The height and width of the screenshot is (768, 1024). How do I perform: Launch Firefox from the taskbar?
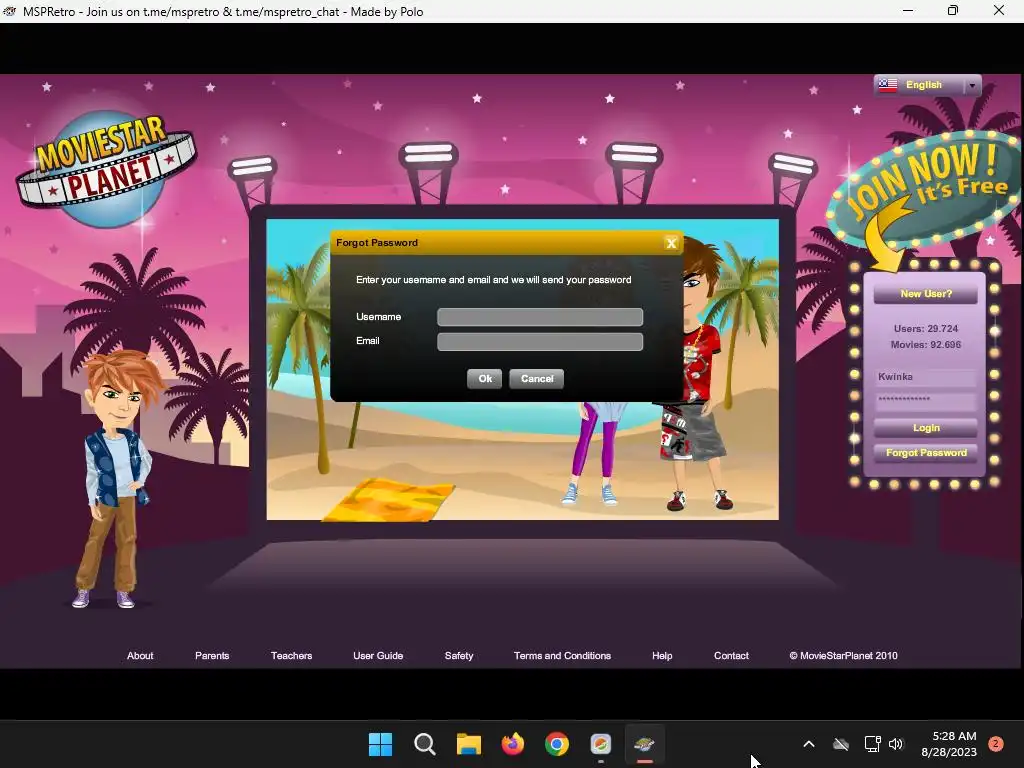click(513, 744)
